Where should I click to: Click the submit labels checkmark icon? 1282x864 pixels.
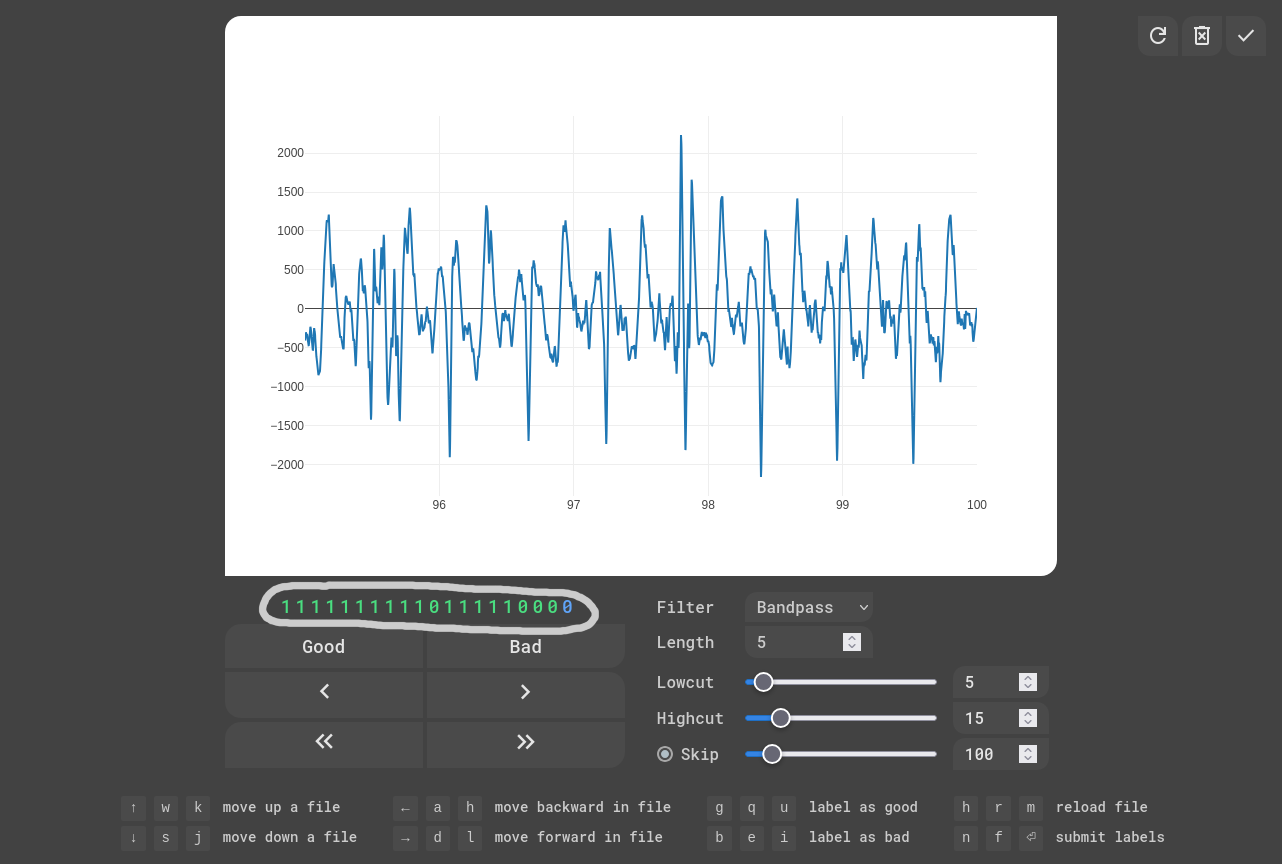(x=1246, y=36)
